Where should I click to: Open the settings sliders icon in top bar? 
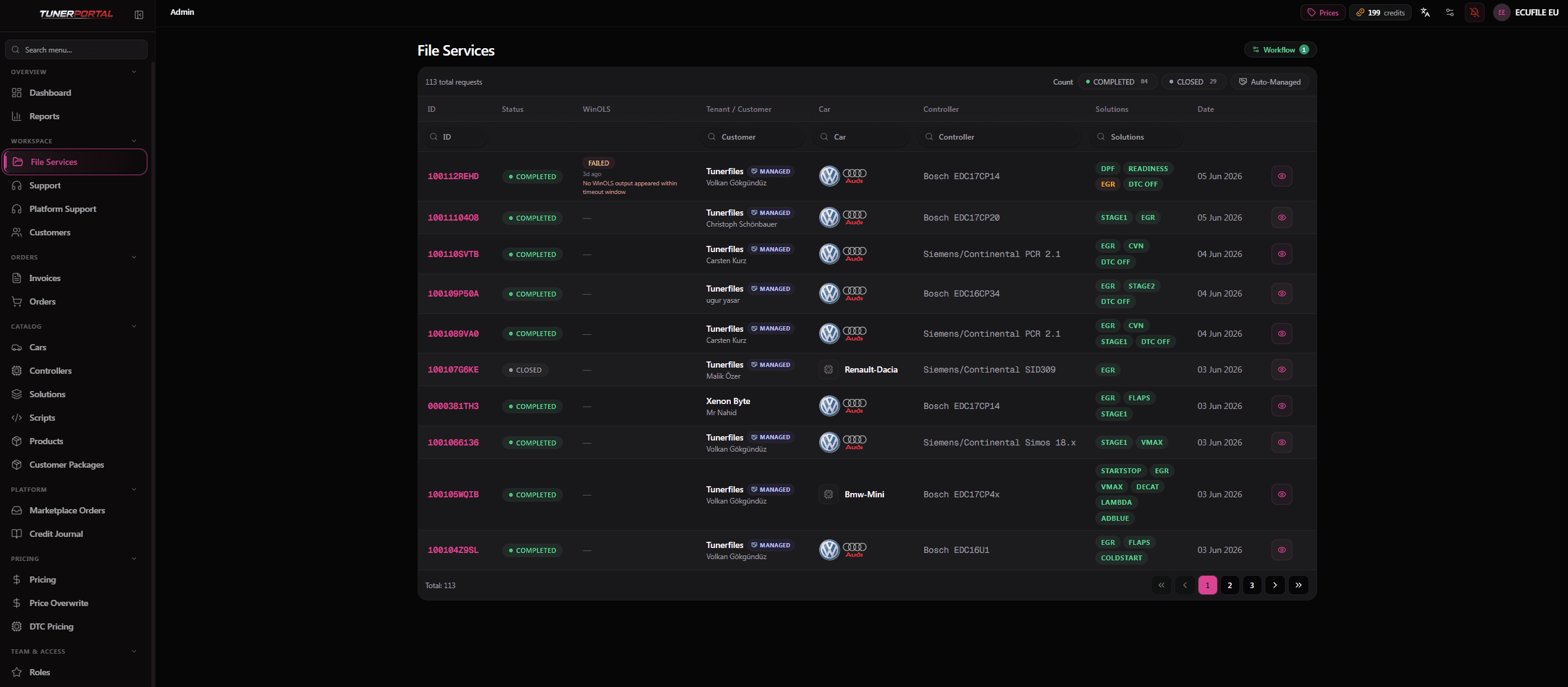(x=1450, y=12)
